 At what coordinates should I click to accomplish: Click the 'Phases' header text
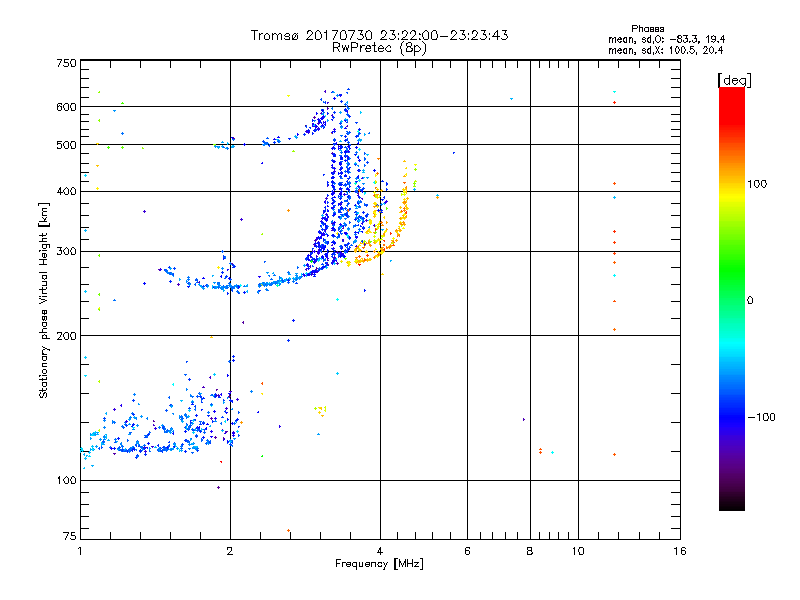click(x=647, y=29)
